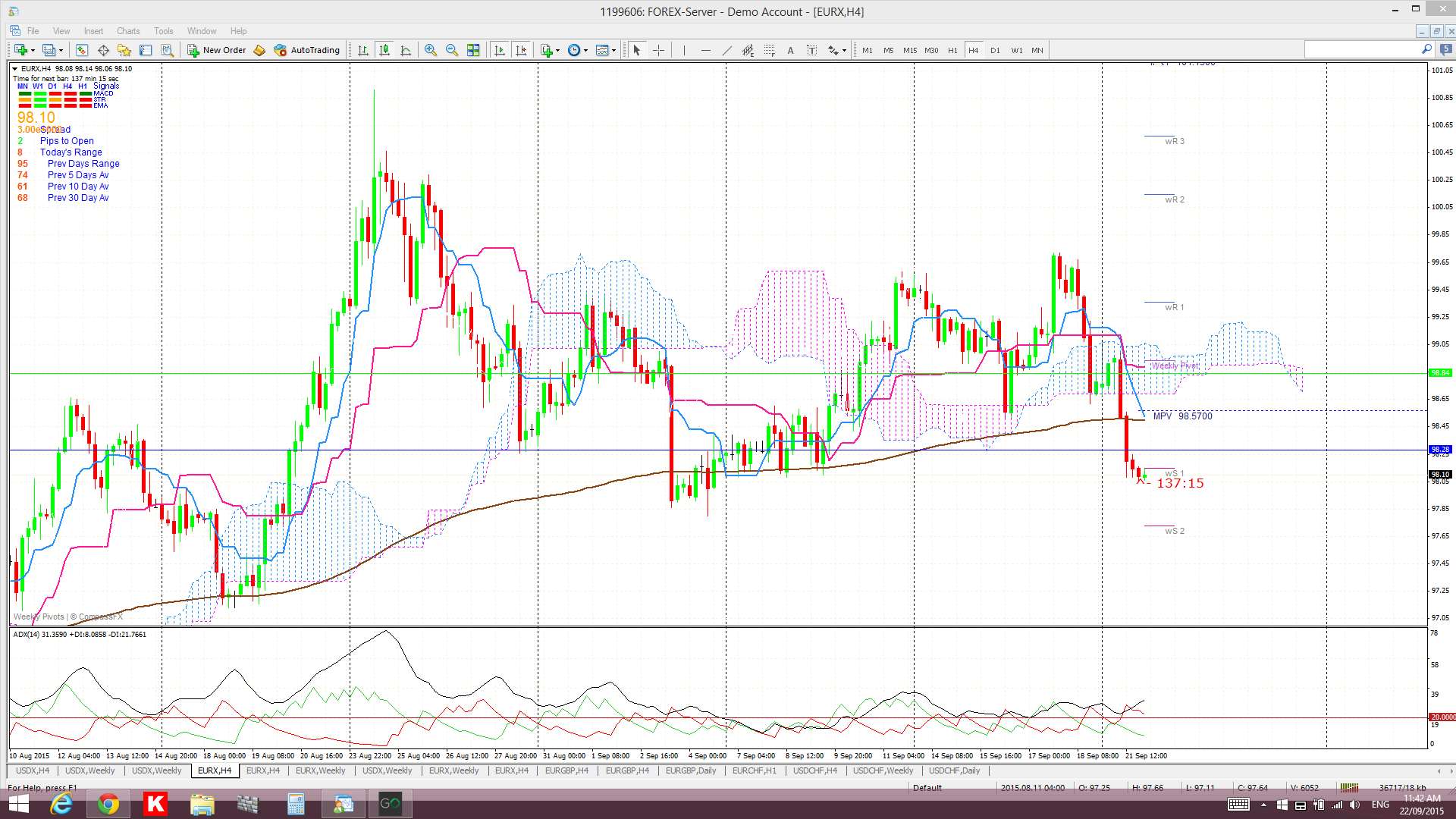
Task: Toggle the AutoTrading button
Action: pos(307,50)
